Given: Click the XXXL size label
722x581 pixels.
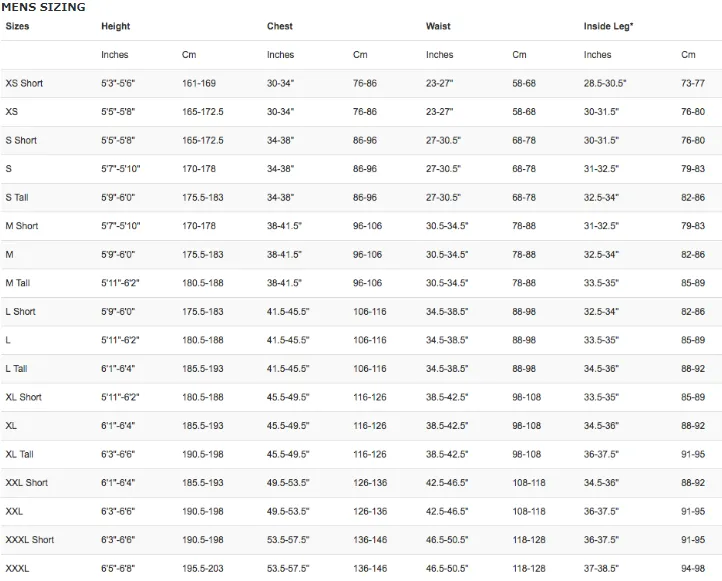Looking at the screenshot, I should point(17,569).
